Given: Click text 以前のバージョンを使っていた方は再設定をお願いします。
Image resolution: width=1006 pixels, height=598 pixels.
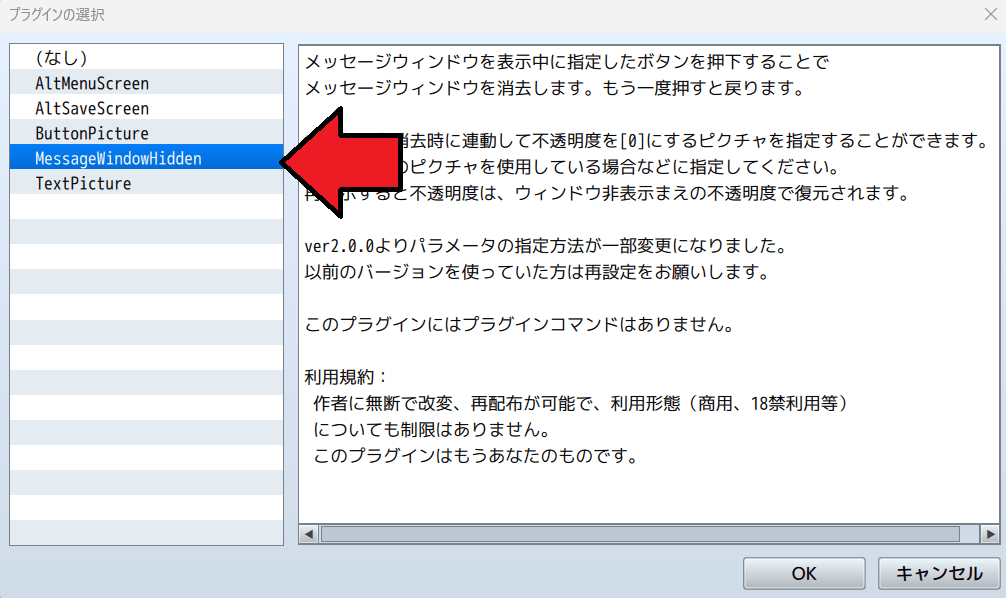Looking at the screenshot, I should [x=537, y=271].
